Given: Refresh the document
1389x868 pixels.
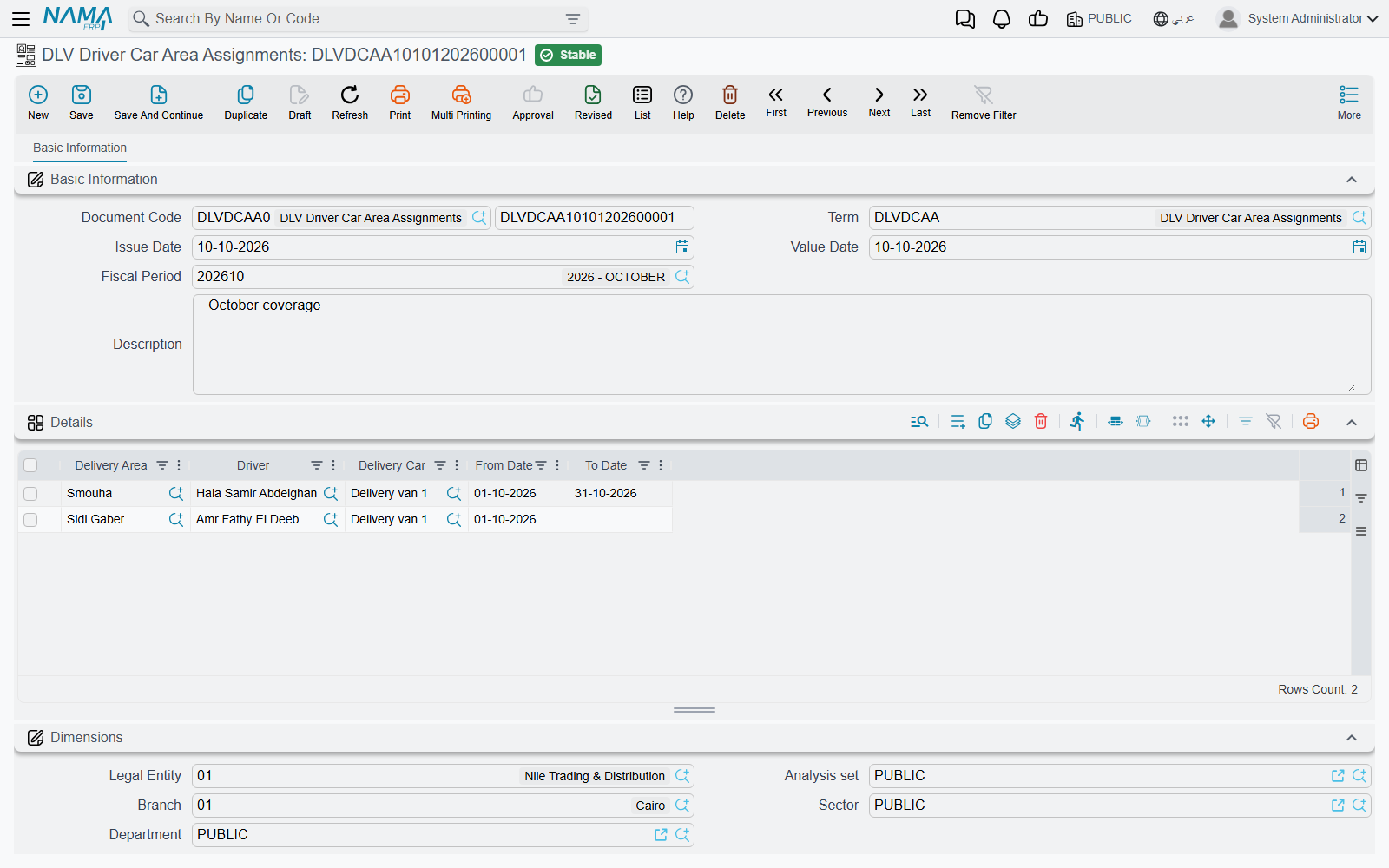Looking at the screenshot, I should [x=350, y=102].
